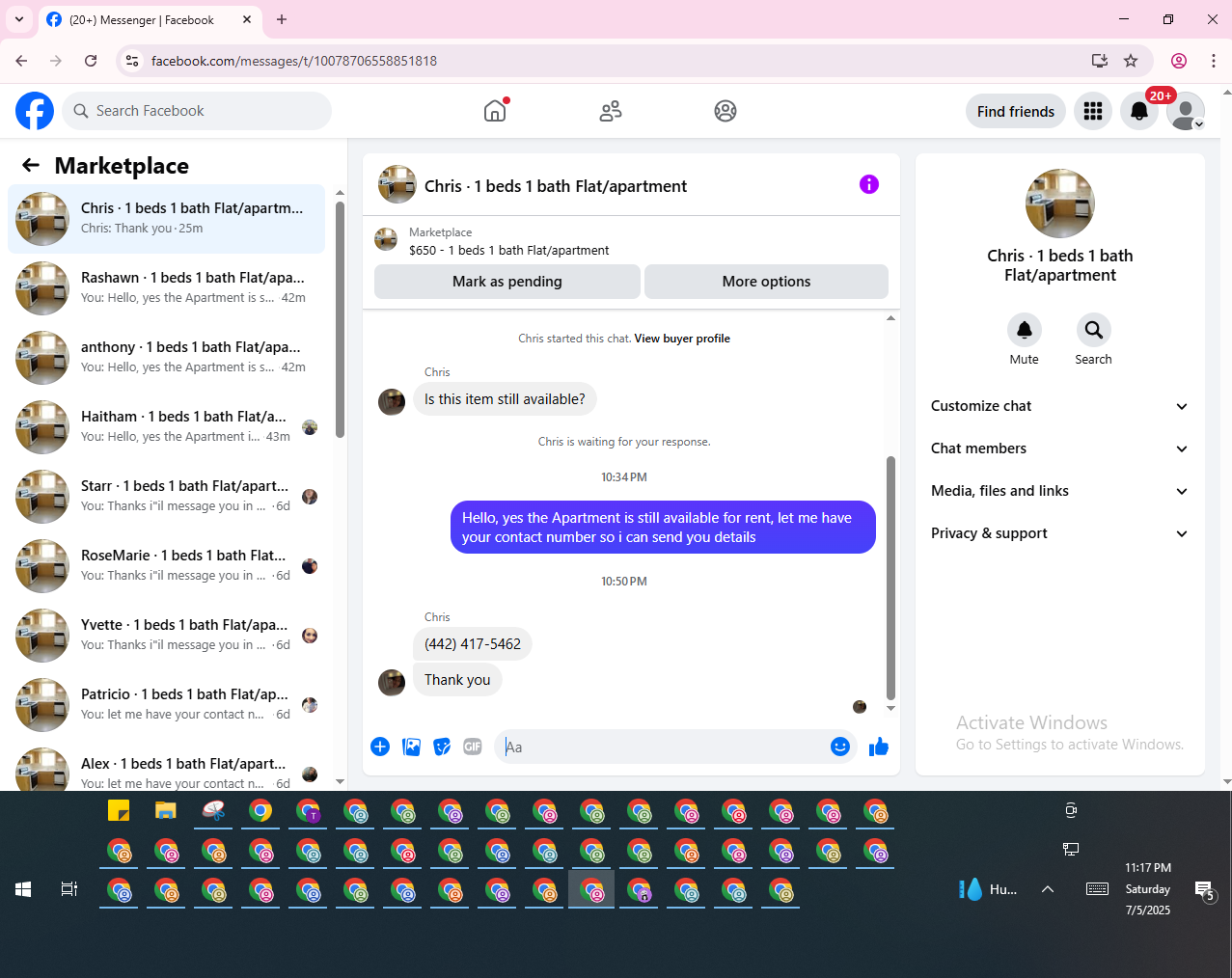
Task: Open conversation information purple icon
Action: [869, 184]
